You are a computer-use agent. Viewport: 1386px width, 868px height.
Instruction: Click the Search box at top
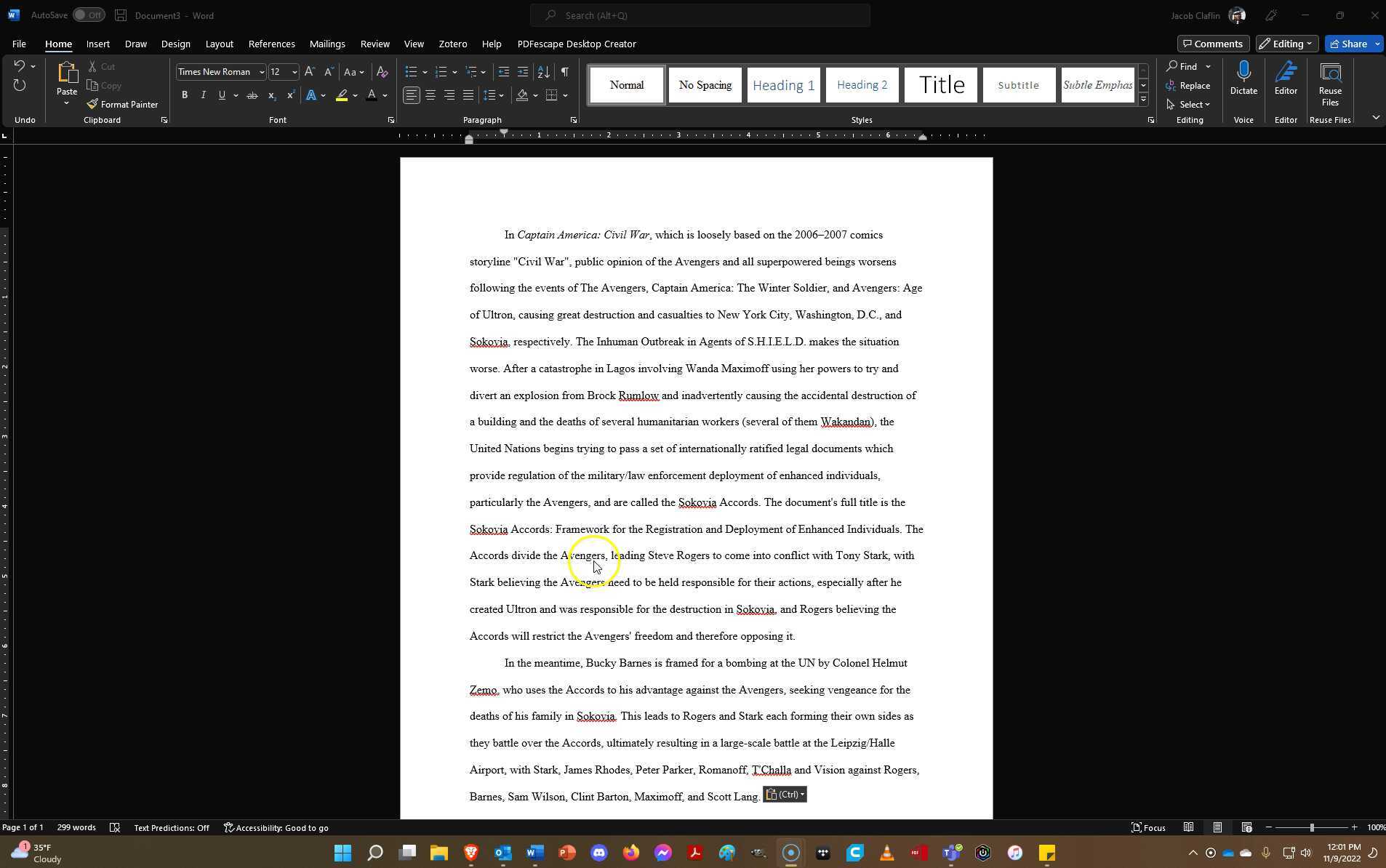pyautogui.click(x=700, y=15)
